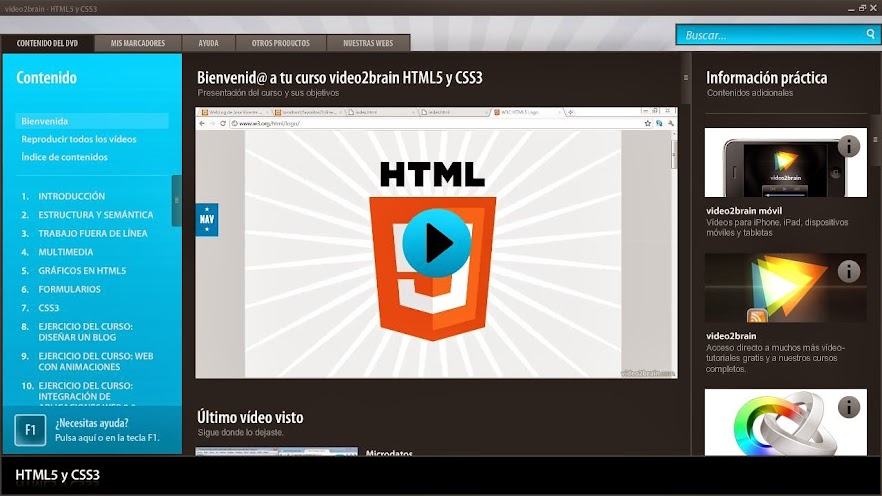Image resolution: width=882 pixels, height=496 pixels.
Task: Click the F1 help key icon
Action: pos(30,430)
